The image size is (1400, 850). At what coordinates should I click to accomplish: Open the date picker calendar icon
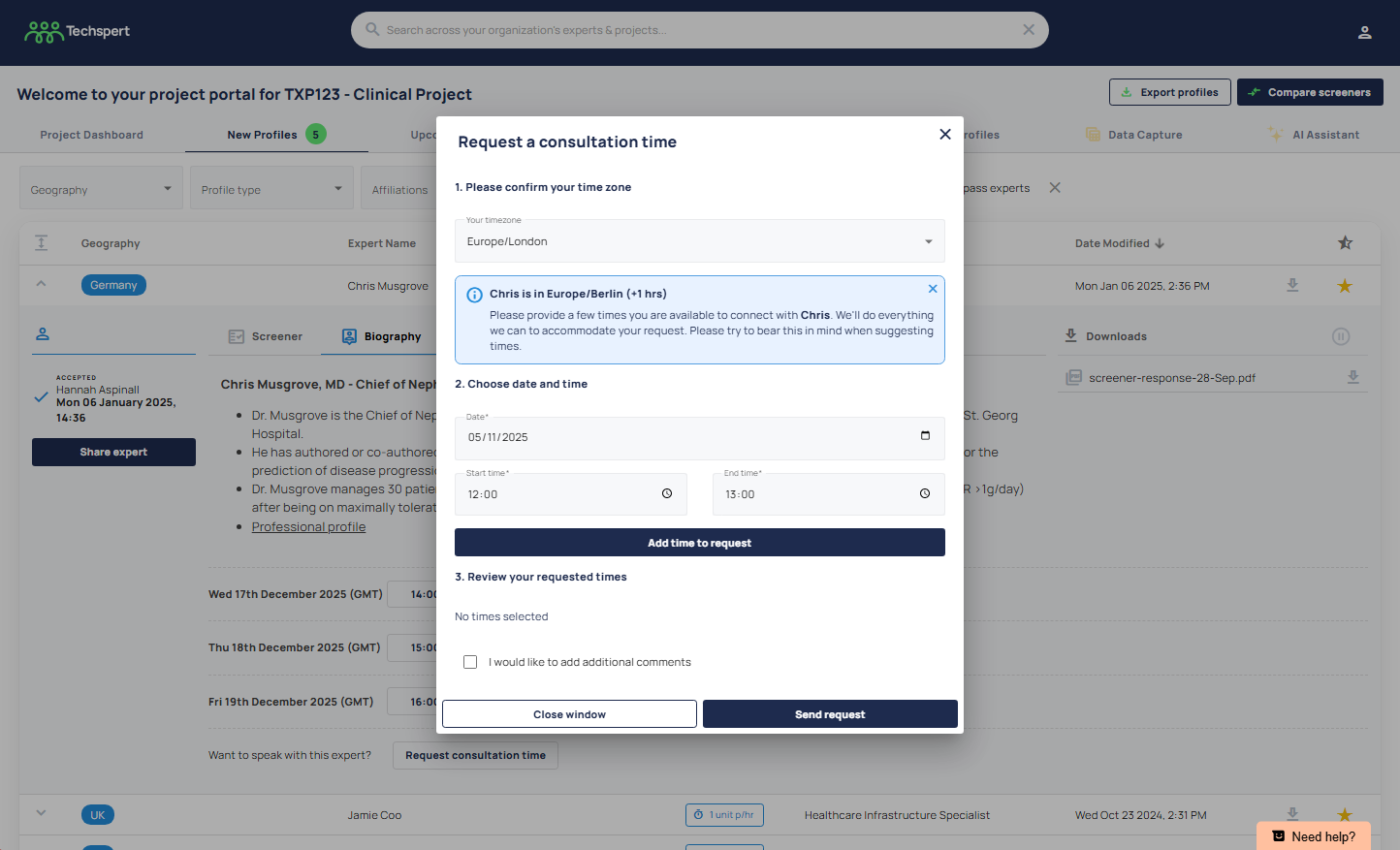pos(925,436)
